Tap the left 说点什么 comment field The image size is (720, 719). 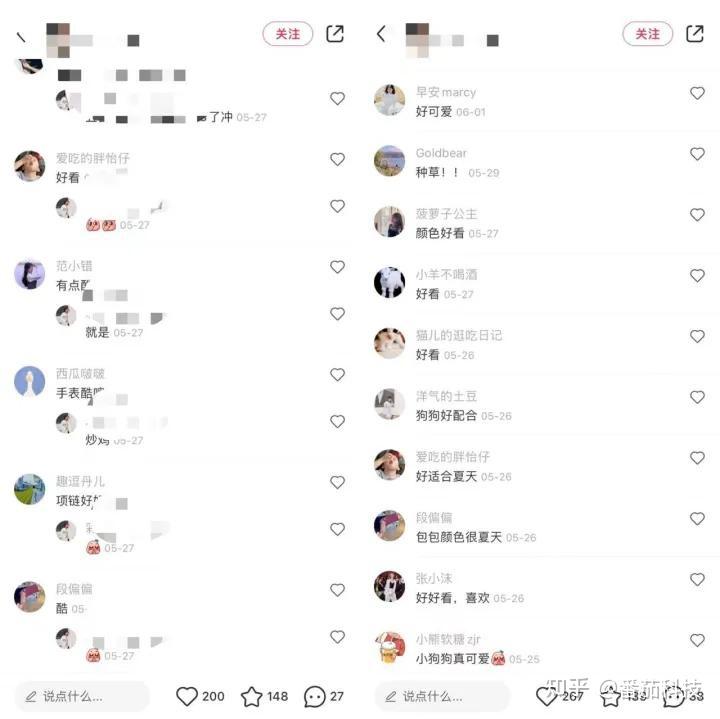pos(82,697)
